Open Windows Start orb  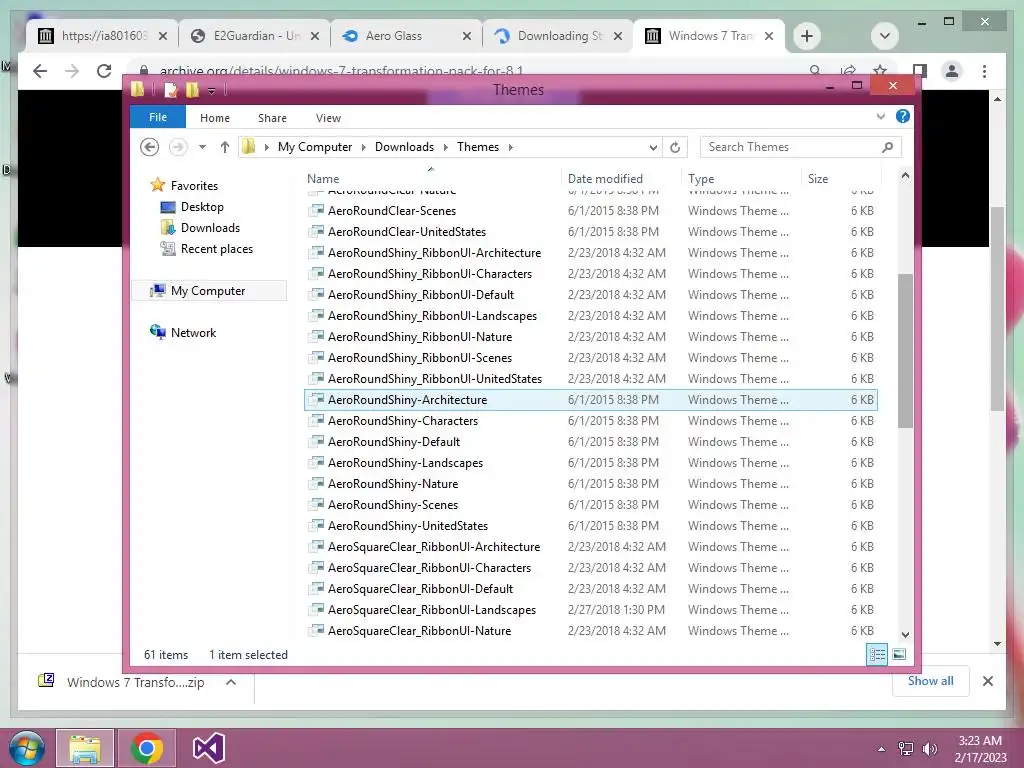tap(27, 748)
